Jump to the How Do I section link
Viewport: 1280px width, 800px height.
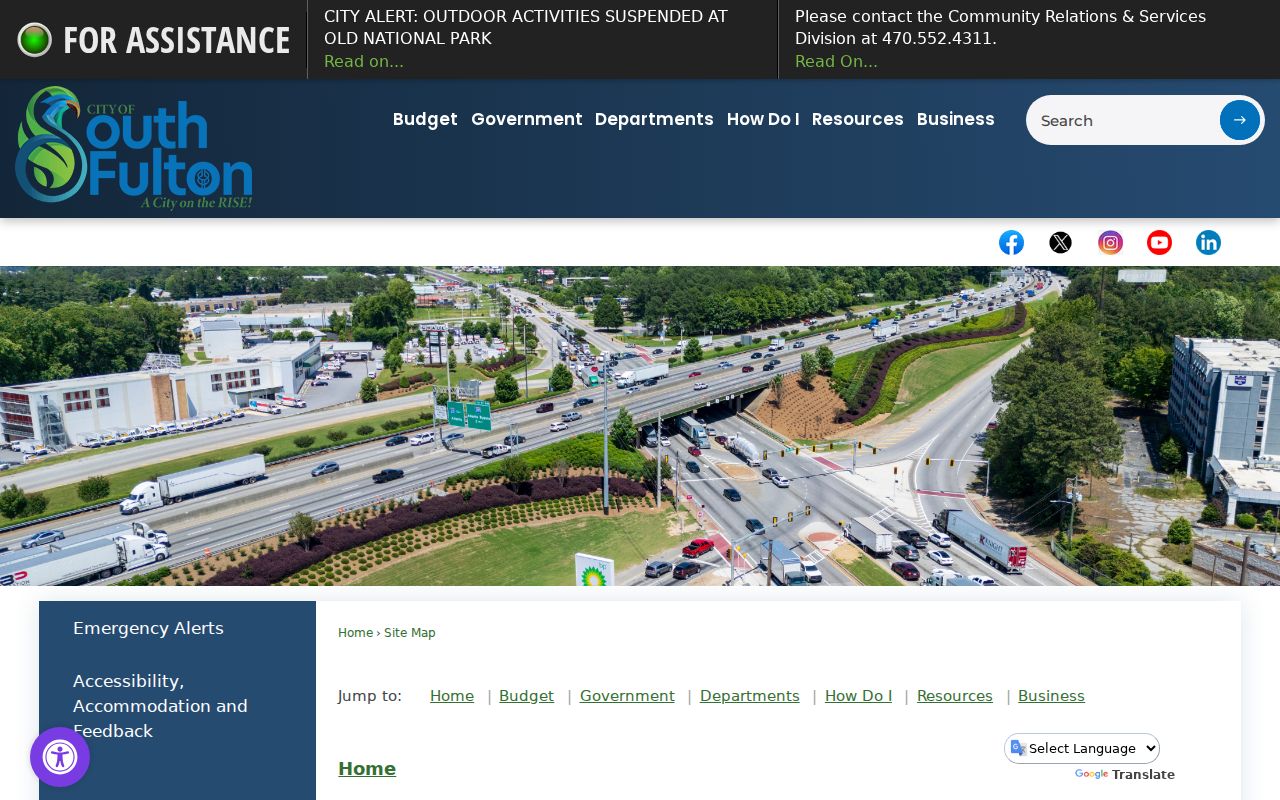tap(858, 696)
